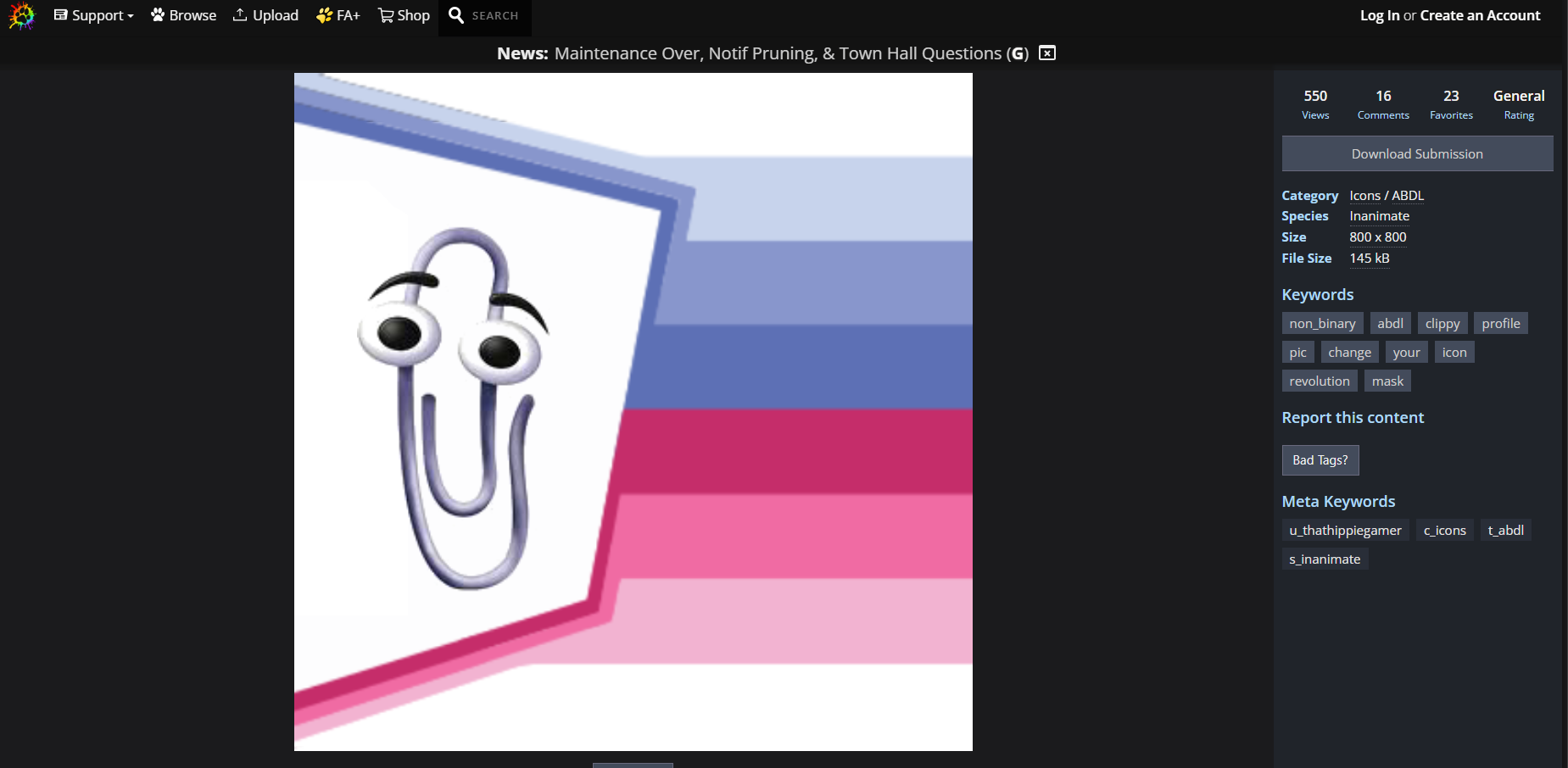
Task: Click Create an Account link
Action: point(1480,15)
